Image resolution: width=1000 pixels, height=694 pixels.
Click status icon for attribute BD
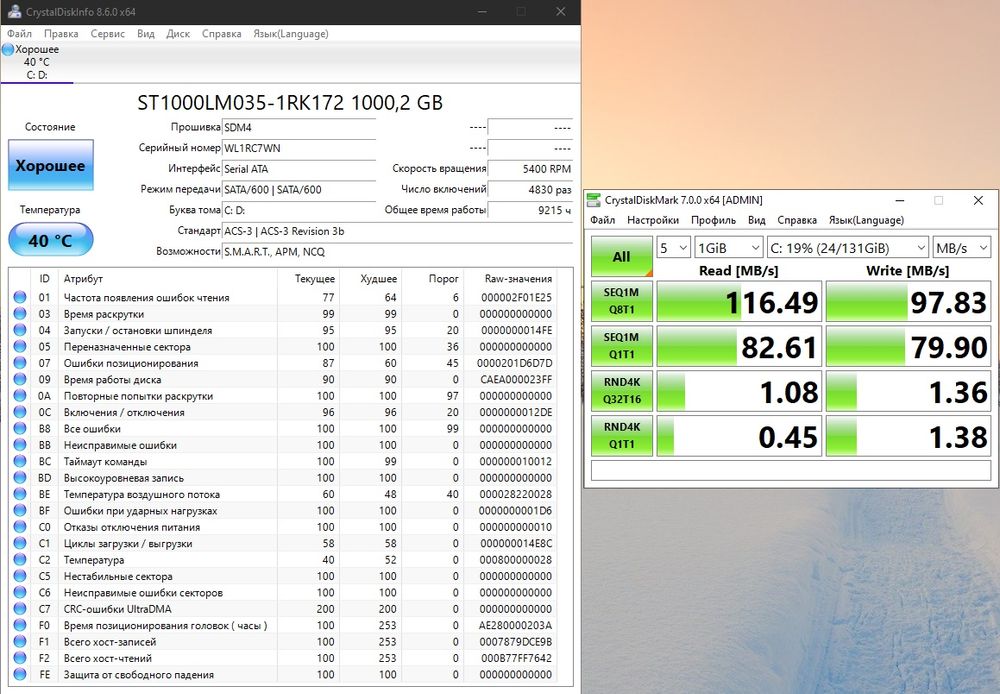pyautogui.click(x=20, y=478)
